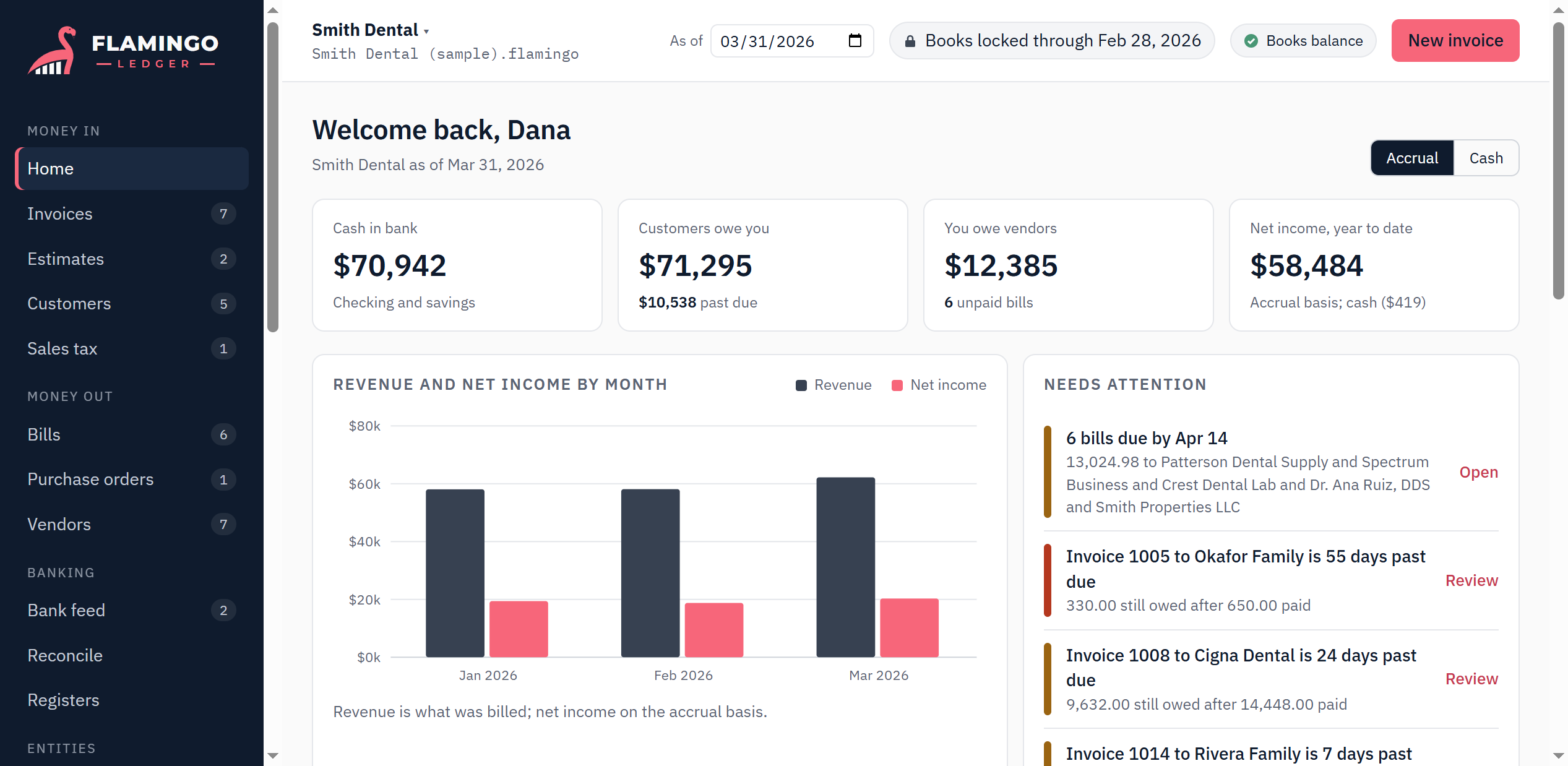Switch to Cash basis view

[1486, 158]
